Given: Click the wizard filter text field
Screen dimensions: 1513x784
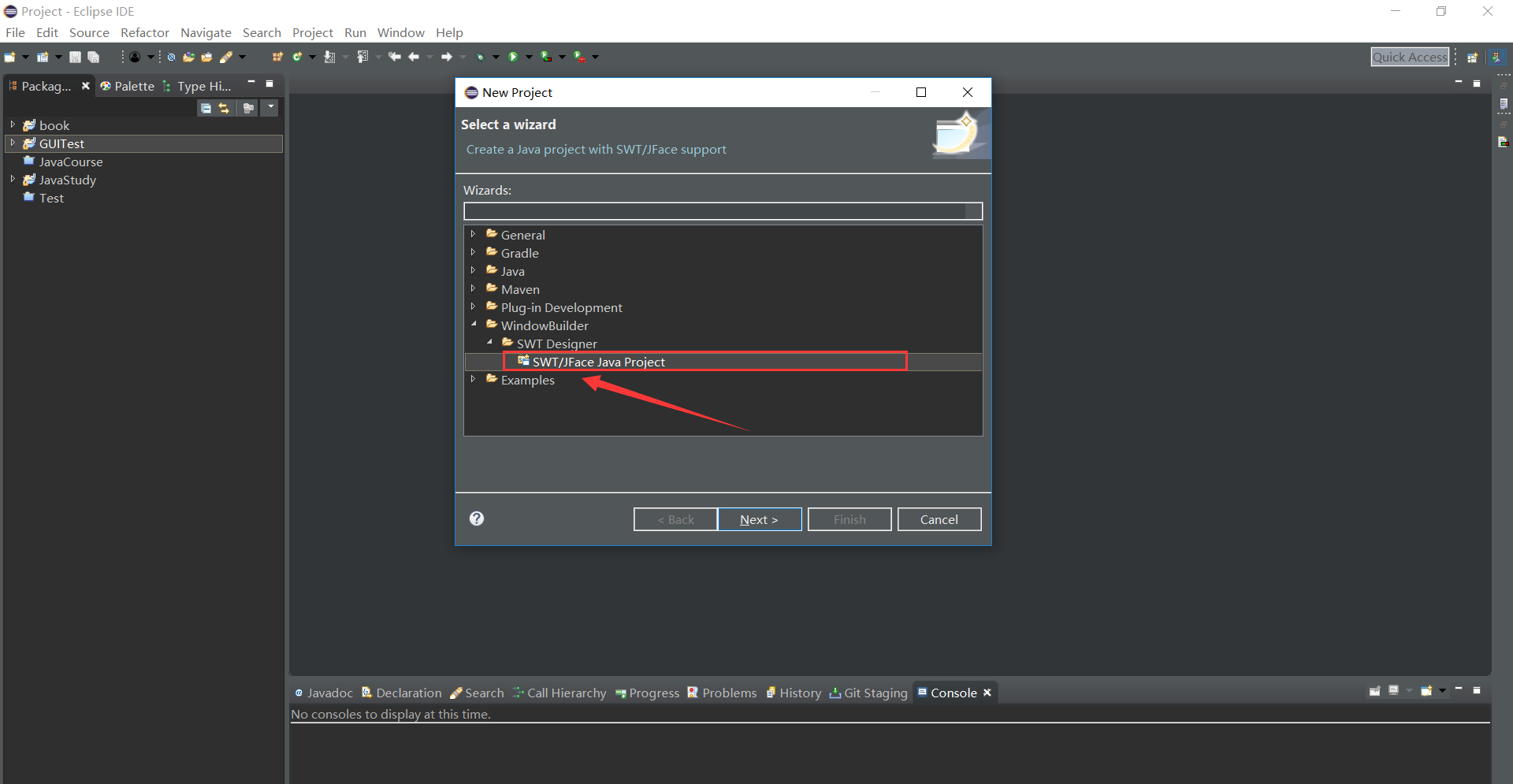Looking at the screenshot, I should (722, 211).
